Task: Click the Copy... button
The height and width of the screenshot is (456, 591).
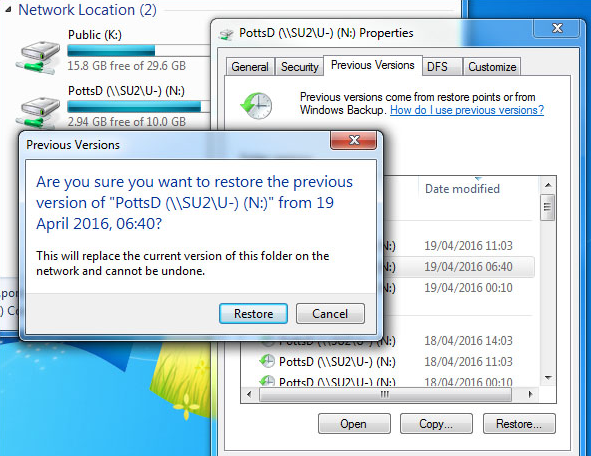Action: click(x=436, y=424)
